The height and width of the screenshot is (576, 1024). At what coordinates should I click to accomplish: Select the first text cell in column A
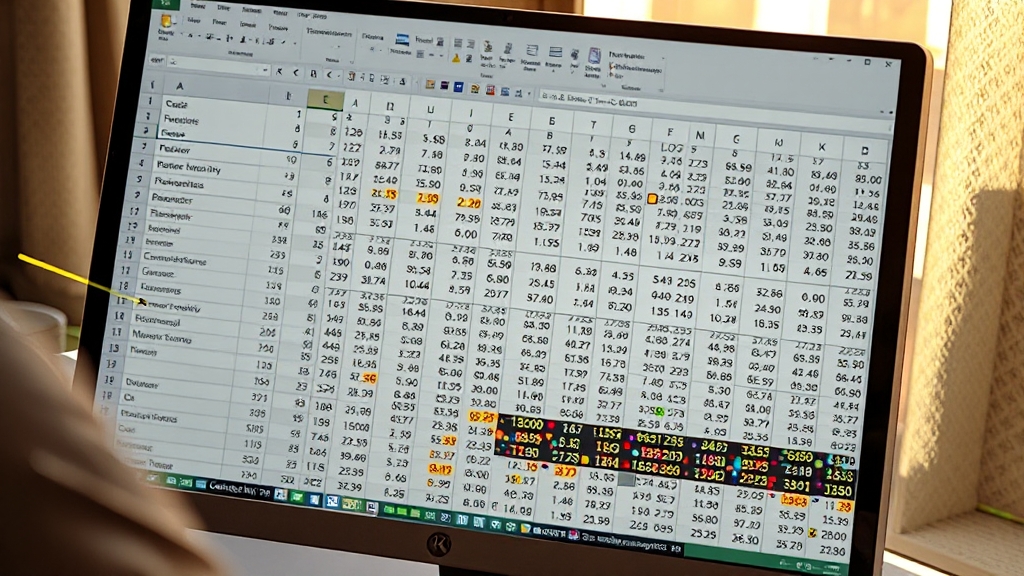coord(178,104)
